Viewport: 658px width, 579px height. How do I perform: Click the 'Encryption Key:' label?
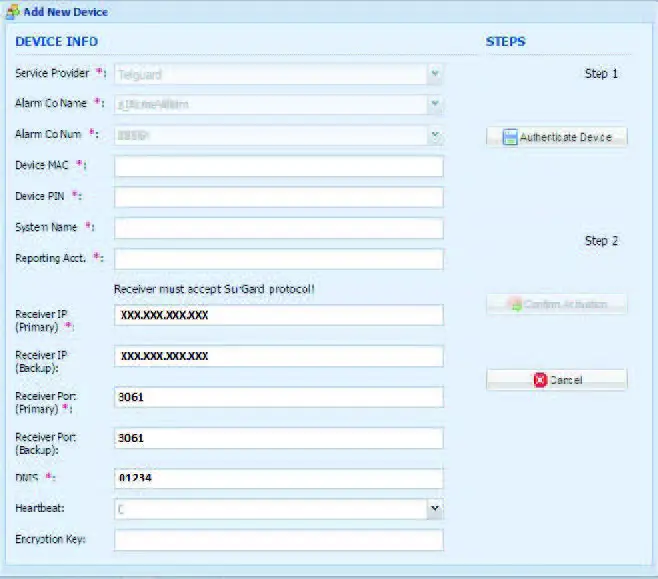(50, 539)
